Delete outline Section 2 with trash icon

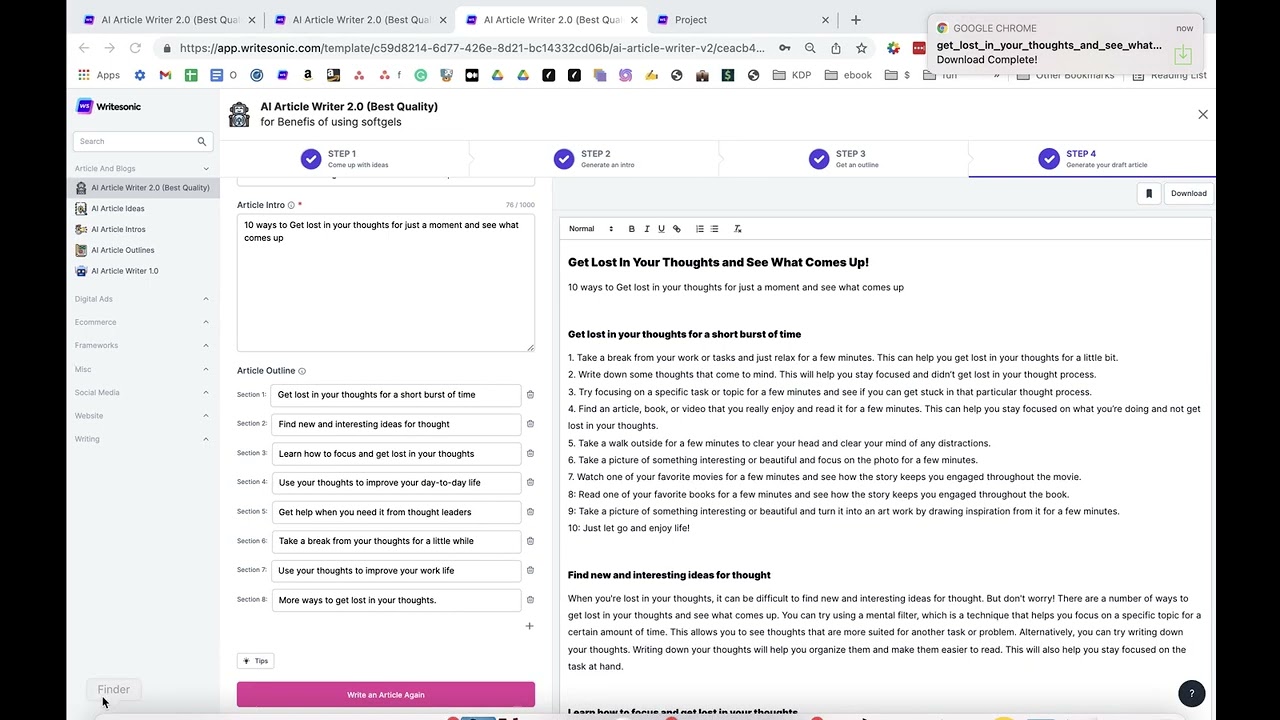coord(530,423)
